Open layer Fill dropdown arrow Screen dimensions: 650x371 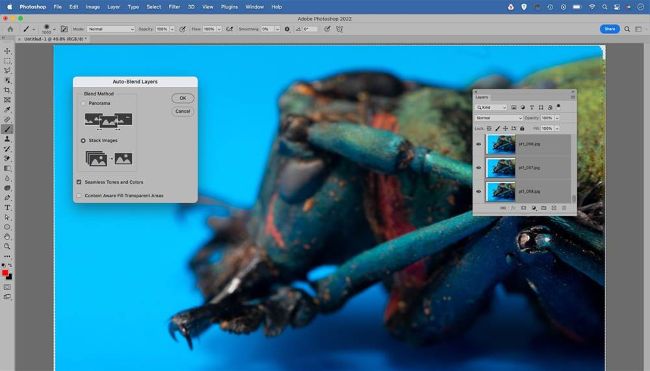click(x=557, y=129)
